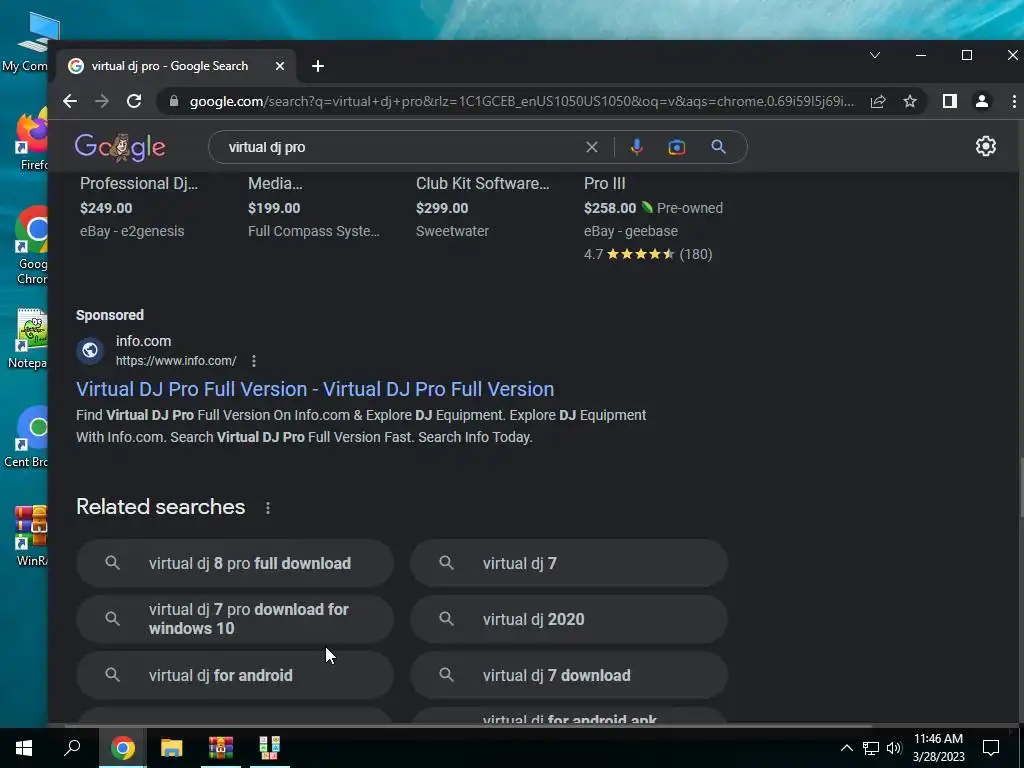Search related term virtual dj 2020
Screen dimensions: 1024x768
tap(569, 619)
